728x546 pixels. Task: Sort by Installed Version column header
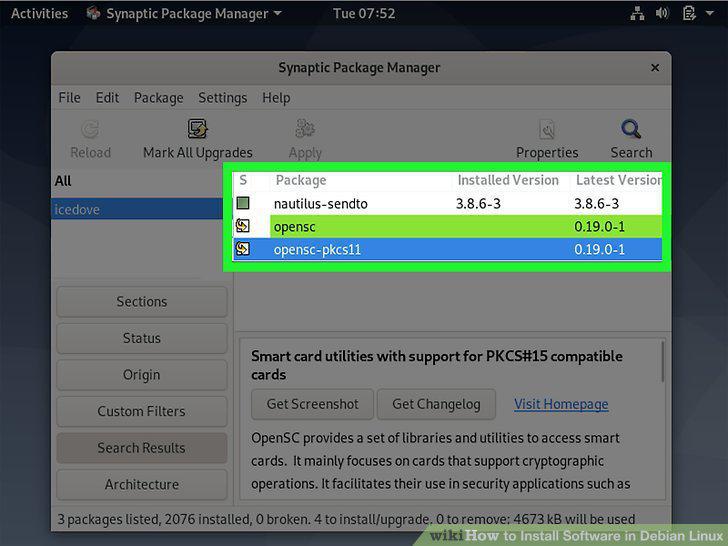[511, 180]
